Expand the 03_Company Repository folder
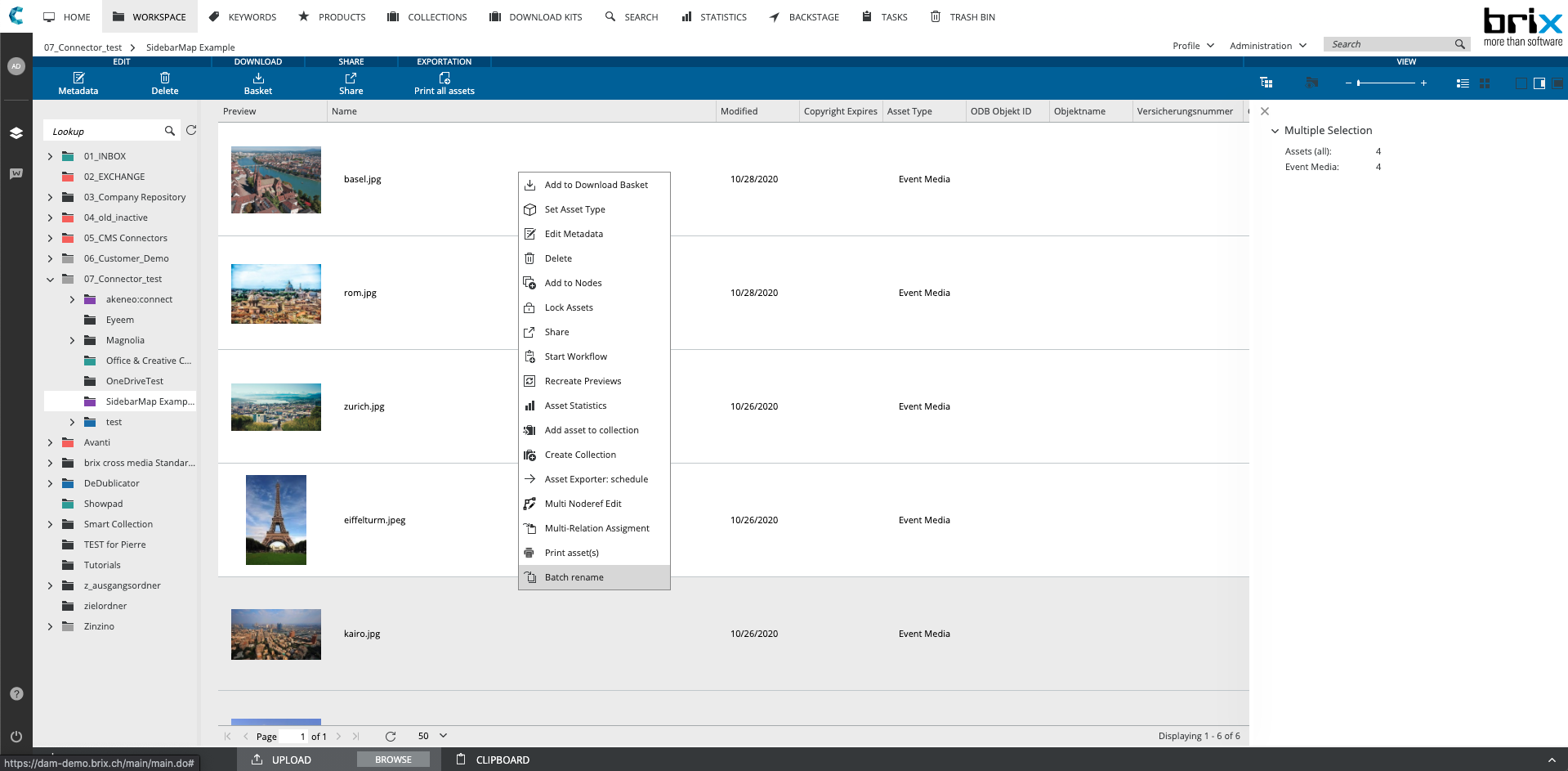Screen dimensions: 1568x771 50,197
